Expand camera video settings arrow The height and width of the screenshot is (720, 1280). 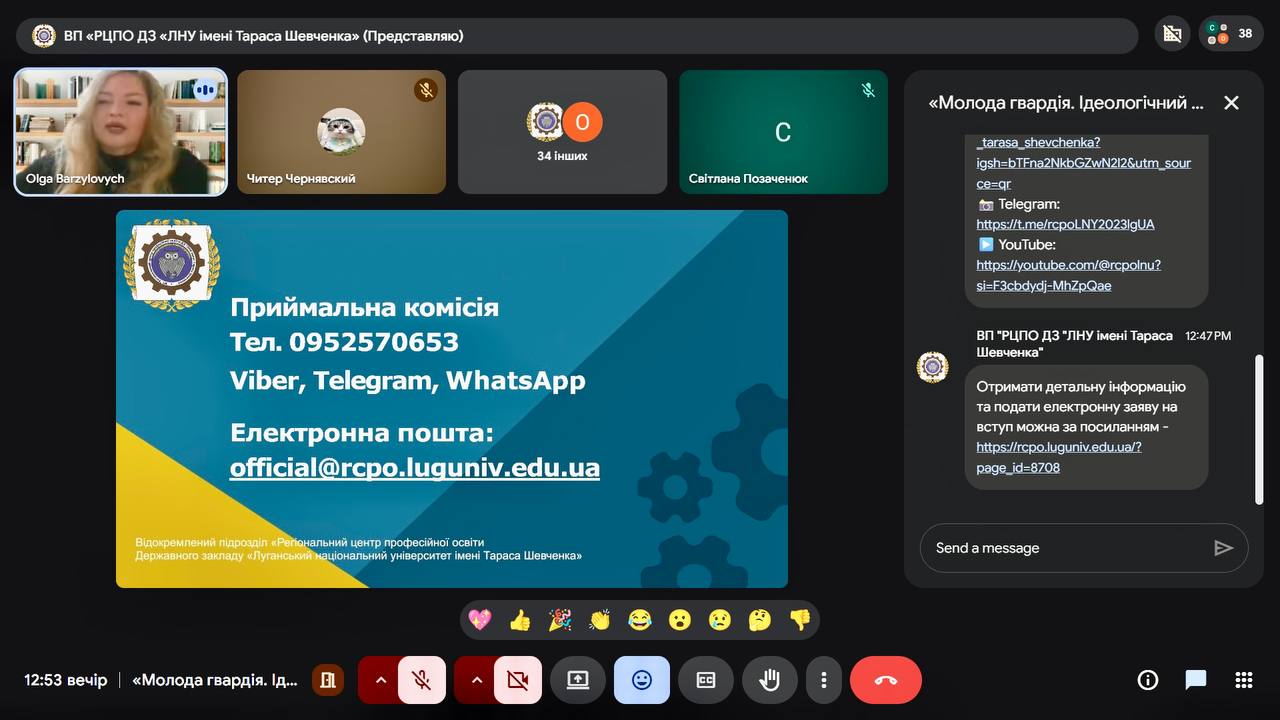pyautogui.click(x=476, y=680)
